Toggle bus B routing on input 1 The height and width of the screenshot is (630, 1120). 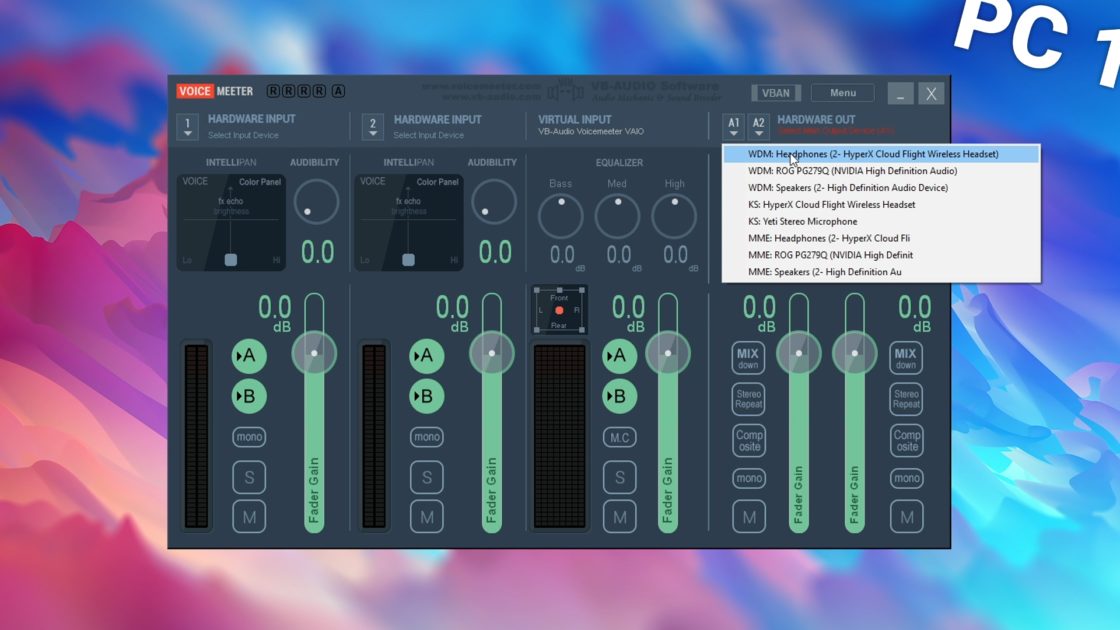point(249,396)
